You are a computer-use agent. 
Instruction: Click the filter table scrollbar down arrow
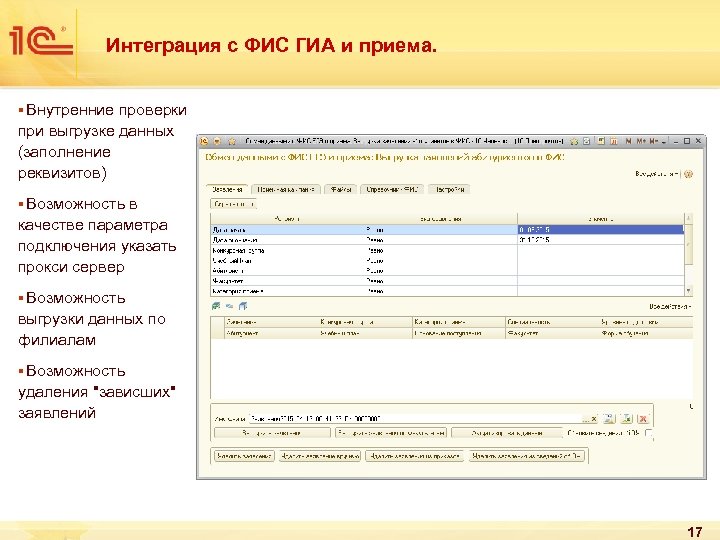point(688,291)
